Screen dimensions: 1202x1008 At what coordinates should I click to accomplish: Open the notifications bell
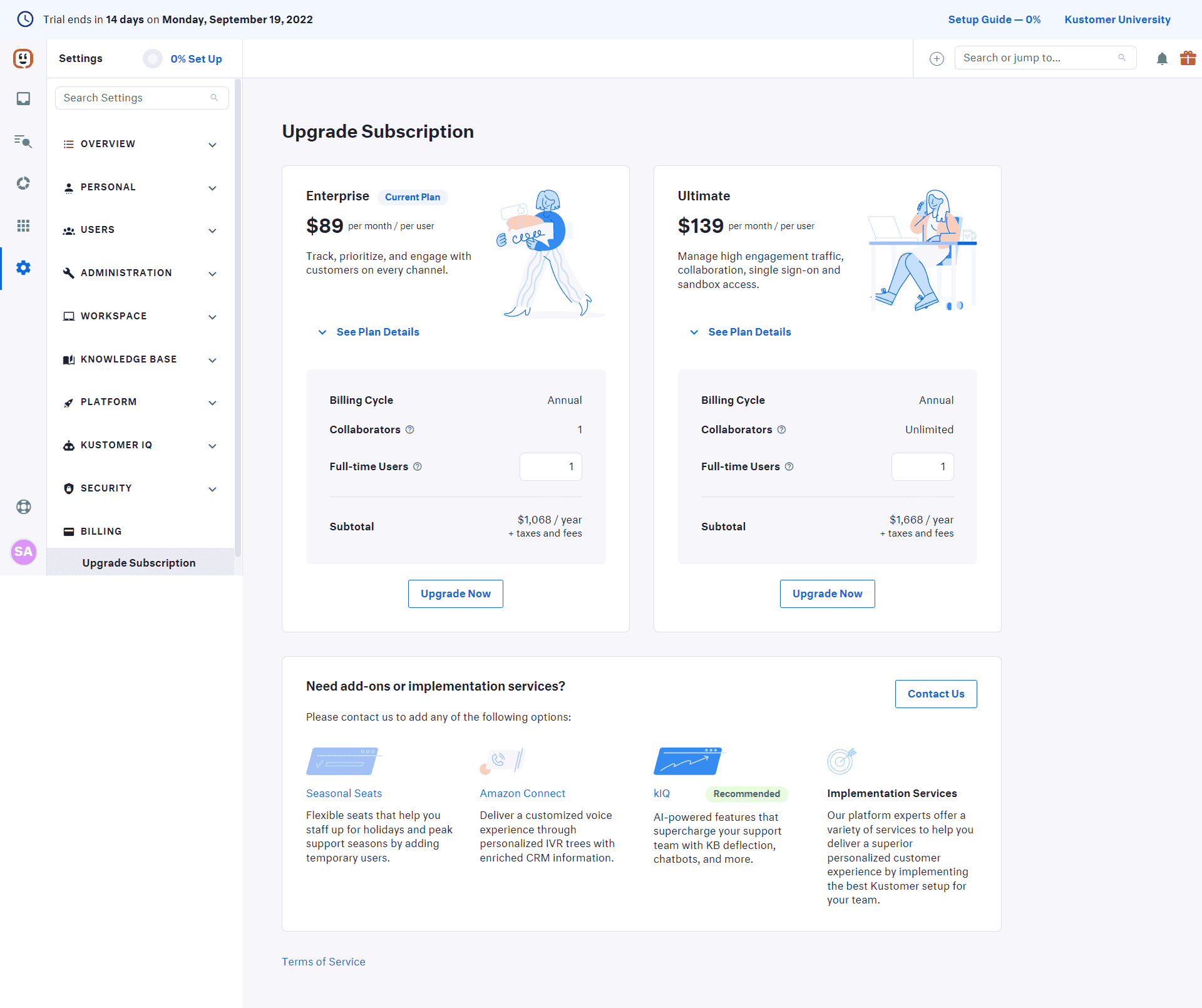[x=1162, y=58]
